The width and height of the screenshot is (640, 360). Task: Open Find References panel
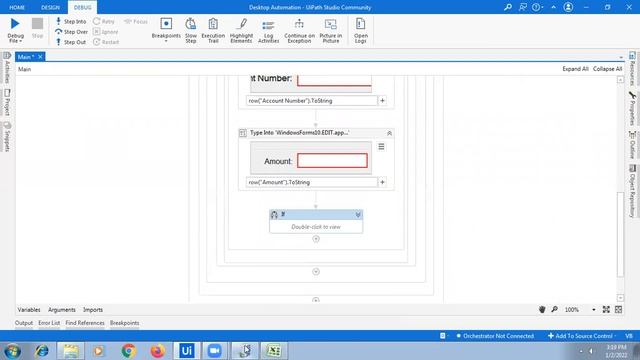85,323
